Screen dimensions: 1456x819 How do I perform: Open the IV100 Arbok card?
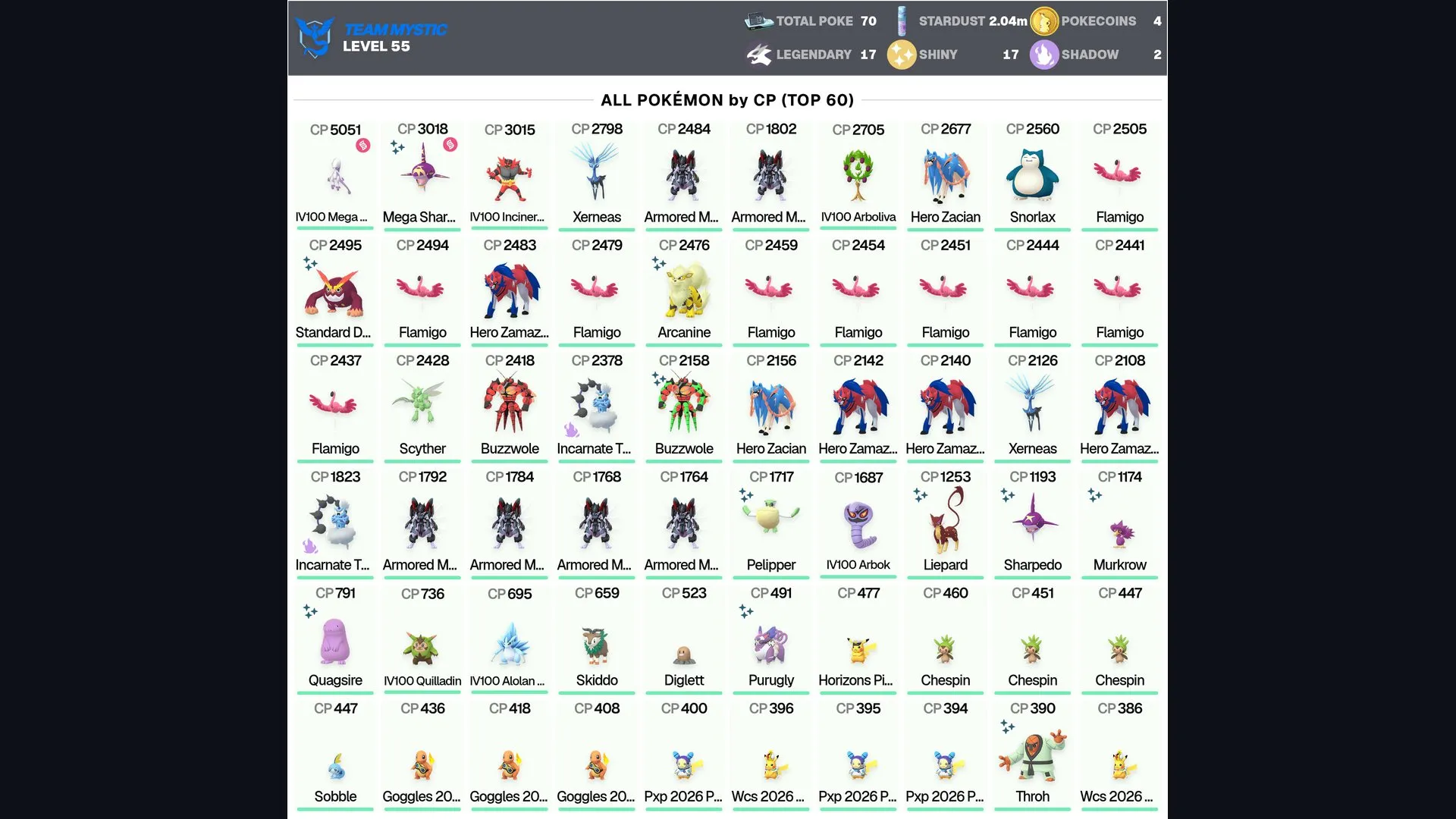pos(858,523)
